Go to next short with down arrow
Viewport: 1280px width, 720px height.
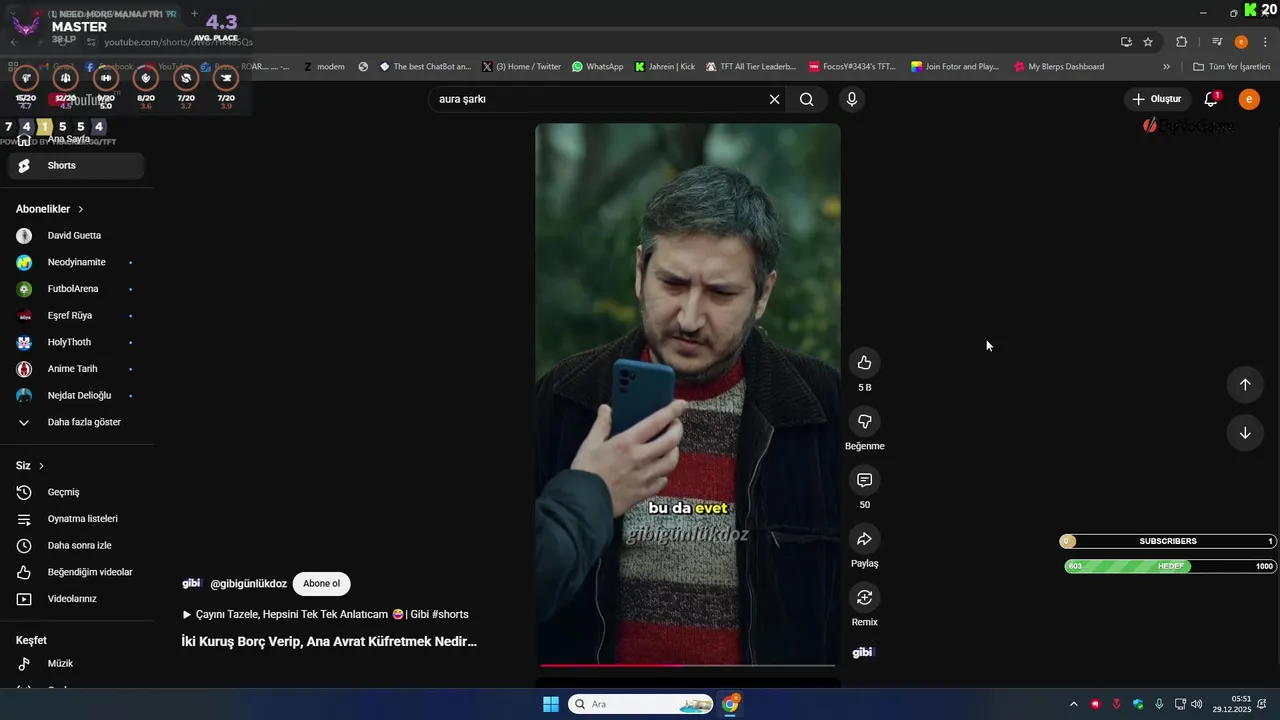[x=1245, y=433]
